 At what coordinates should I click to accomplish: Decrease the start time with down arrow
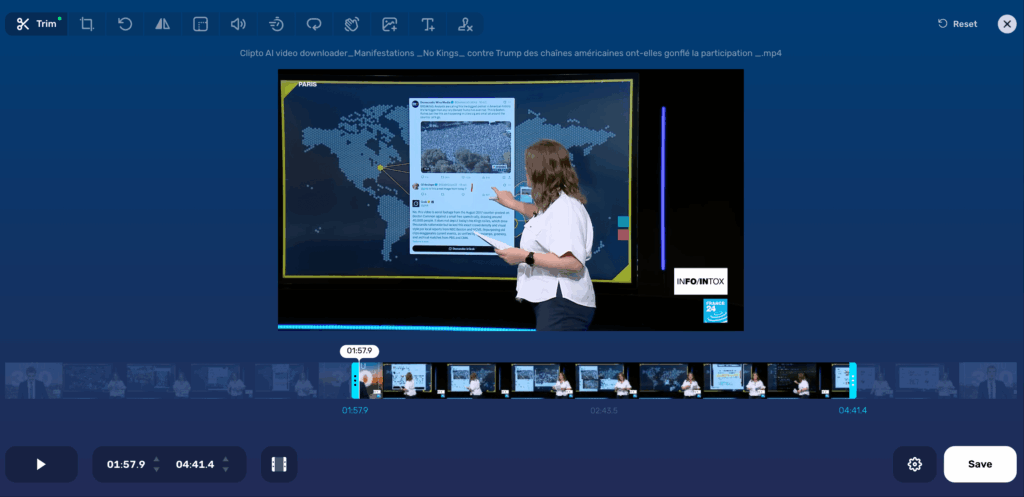tap(157, 470)
